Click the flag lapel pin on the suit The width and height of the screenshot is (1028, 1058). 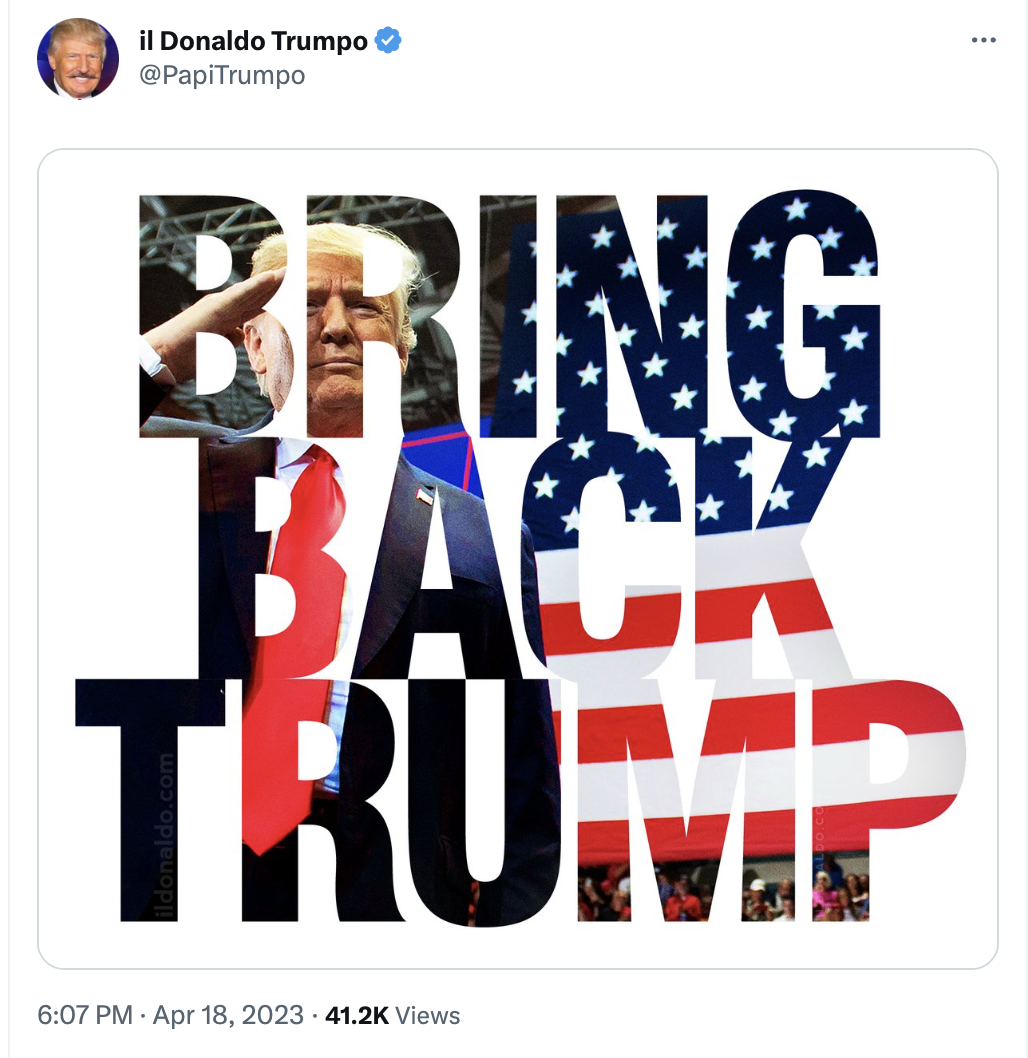(424, 497)
